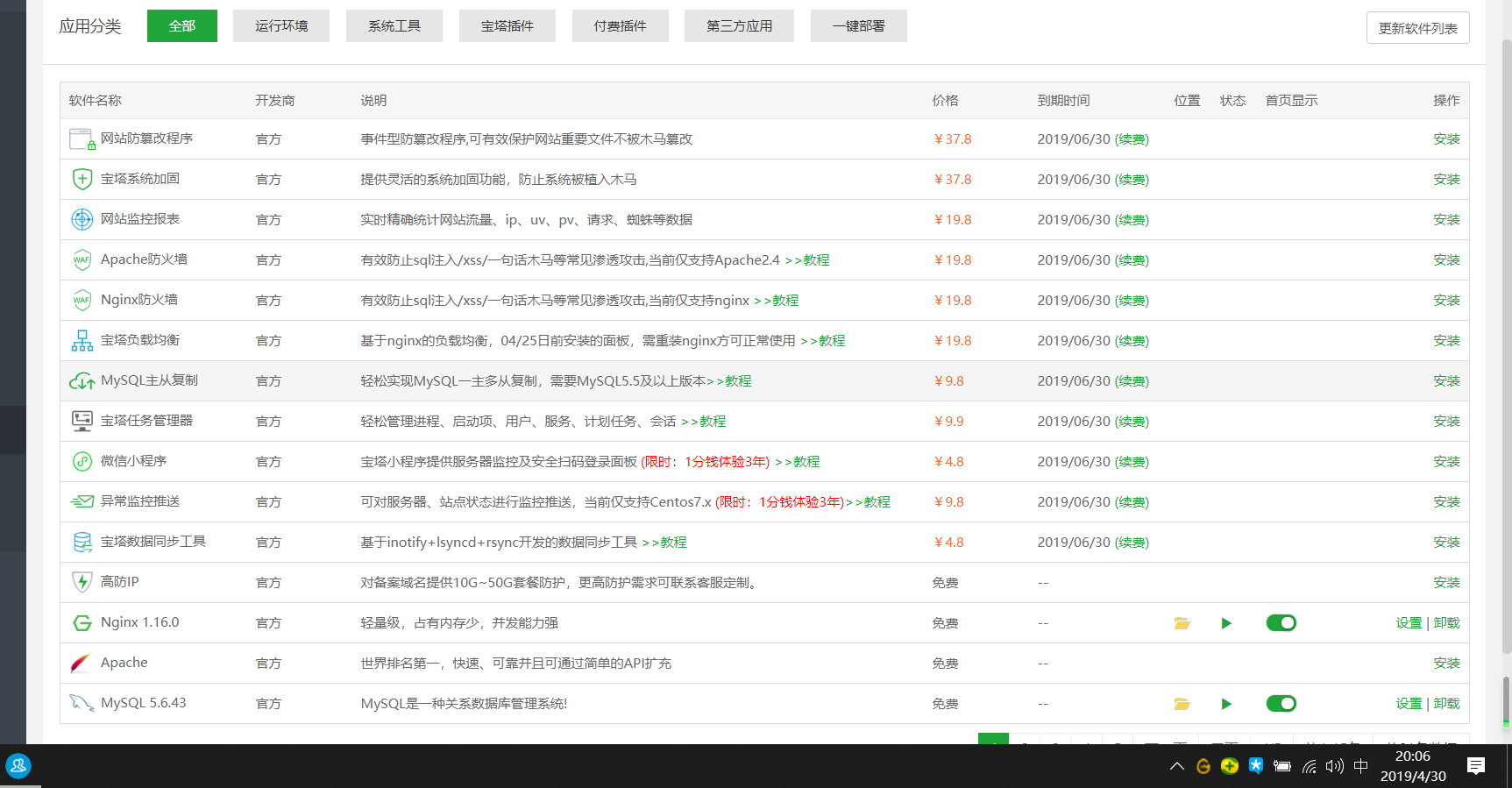Click the ¥9.9 price of 宝塔任务管理器
Viewport: 1512px width, 788px height.
(949, 422)
